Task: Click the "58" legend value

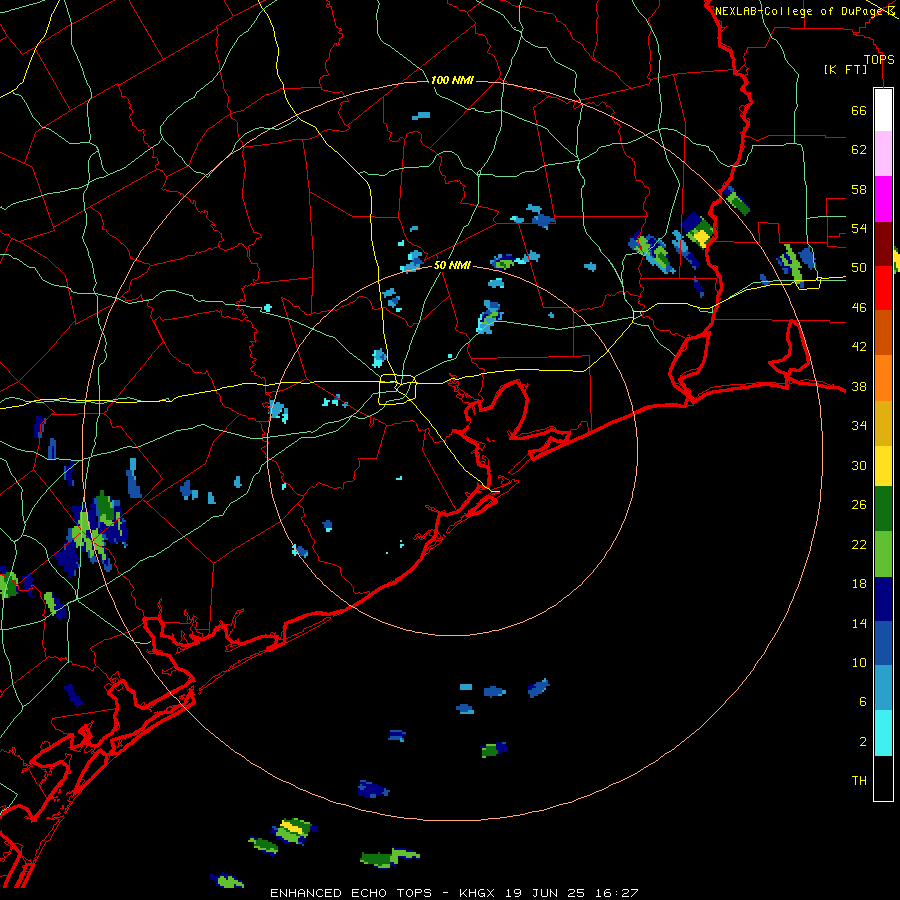Action: coord(859,189)
